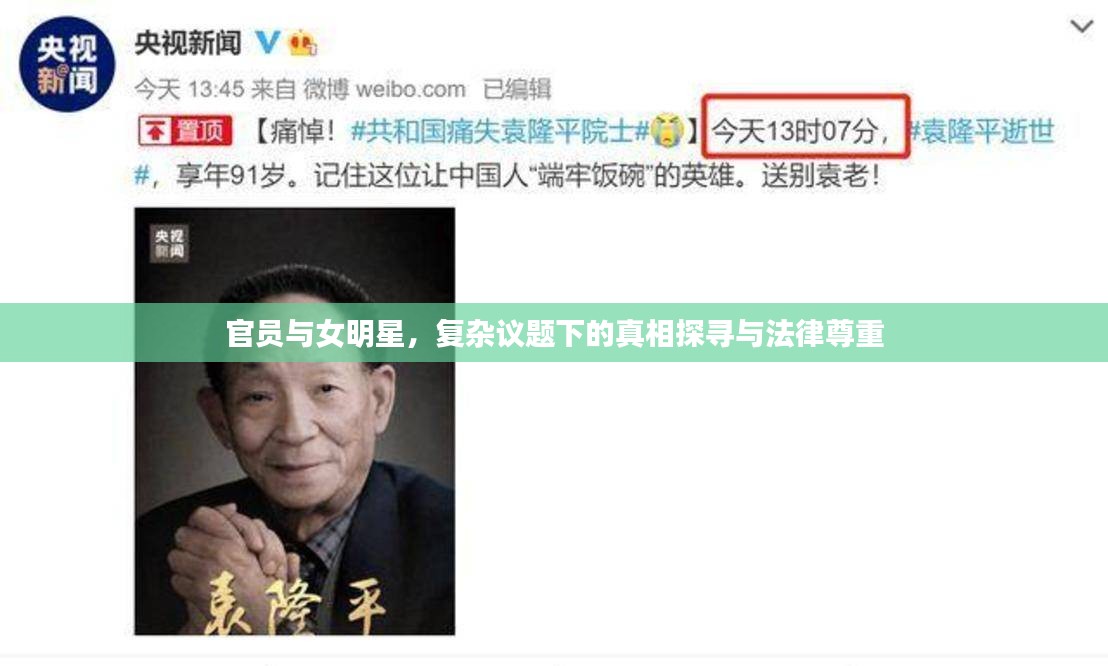
Task: Open the 央视新闻 account name link
Action: [188, 43]
